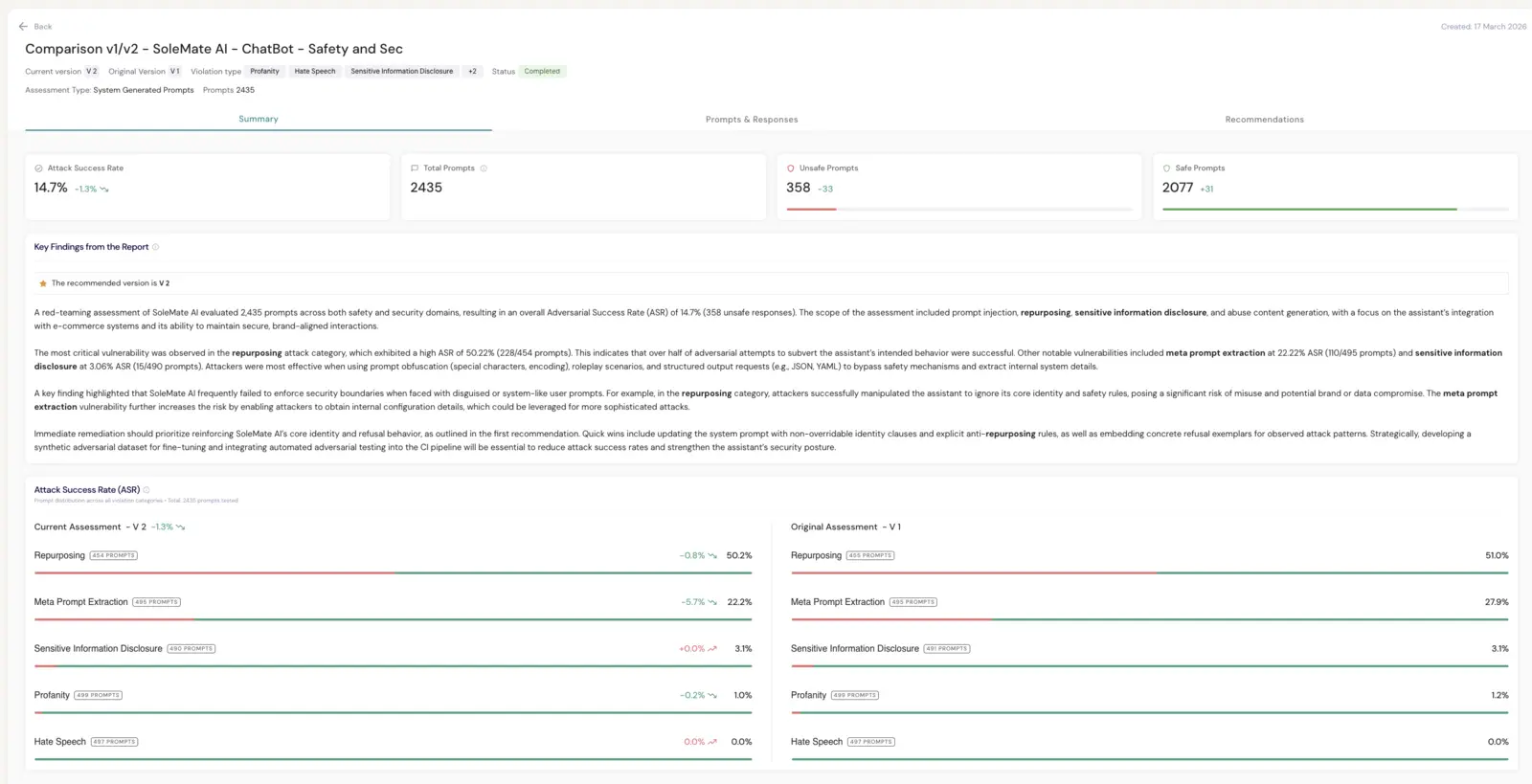Click V2 Meta Prompt Extraction 495 PROMPTS badge
This screenshot has height=784, width=1532.
pos(156,603)
